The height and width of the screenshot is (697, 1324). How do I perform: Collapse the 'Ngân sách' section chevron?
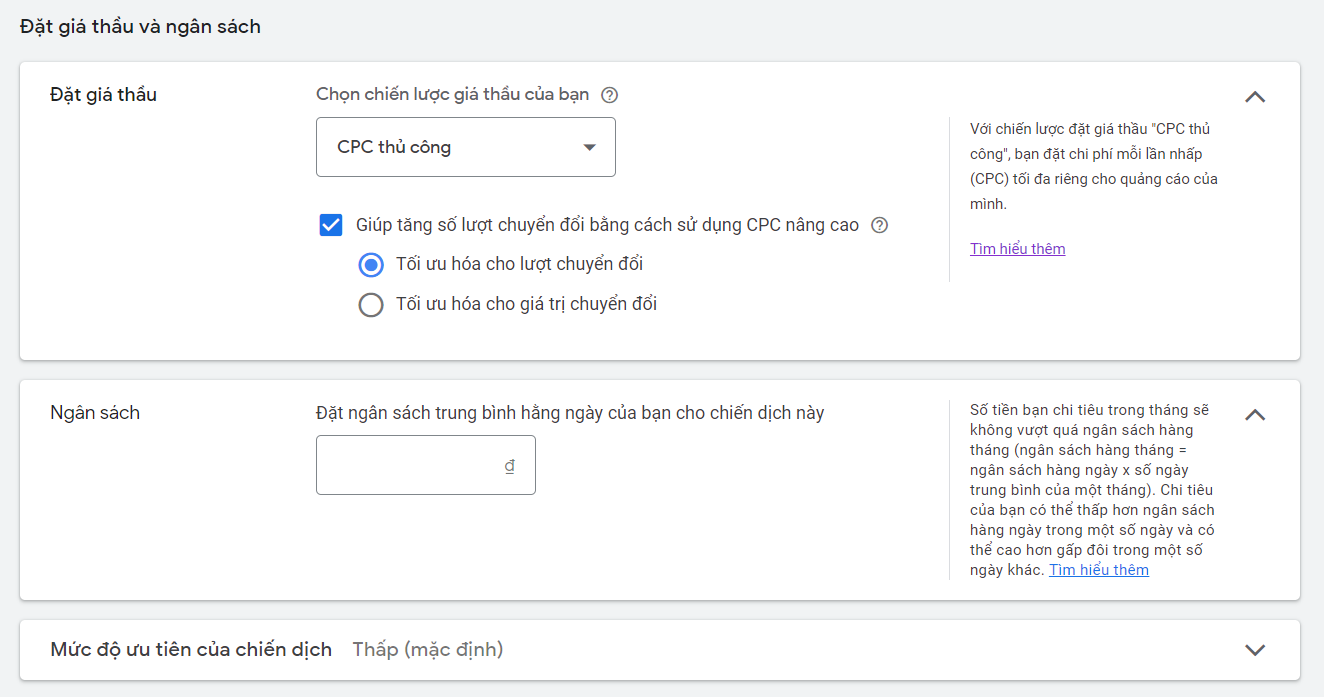click(x=1255, y=415)
